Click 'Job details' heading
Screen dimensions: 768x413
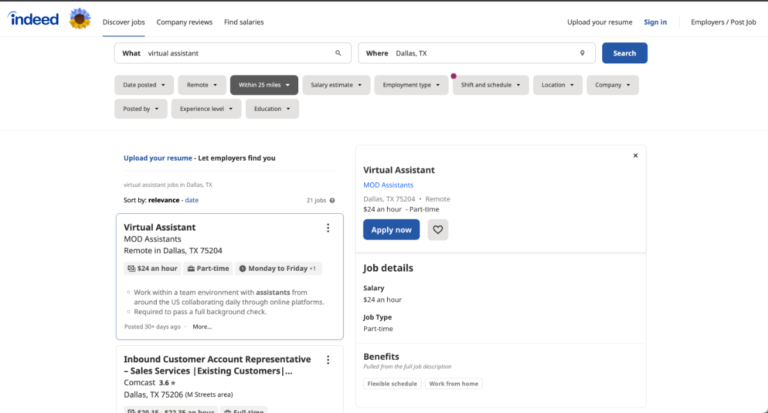388,268
